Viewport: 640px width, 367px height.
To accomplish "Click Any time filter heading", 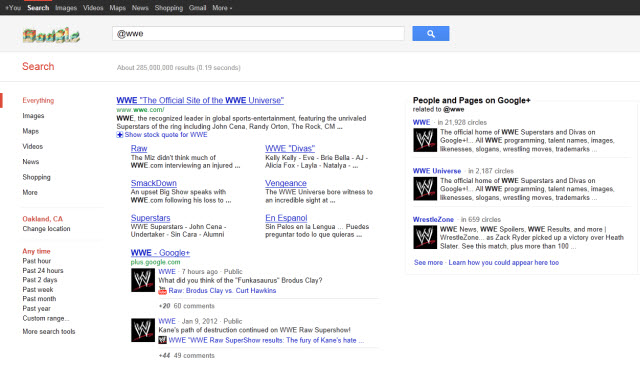I will click(x=36, y=251).
